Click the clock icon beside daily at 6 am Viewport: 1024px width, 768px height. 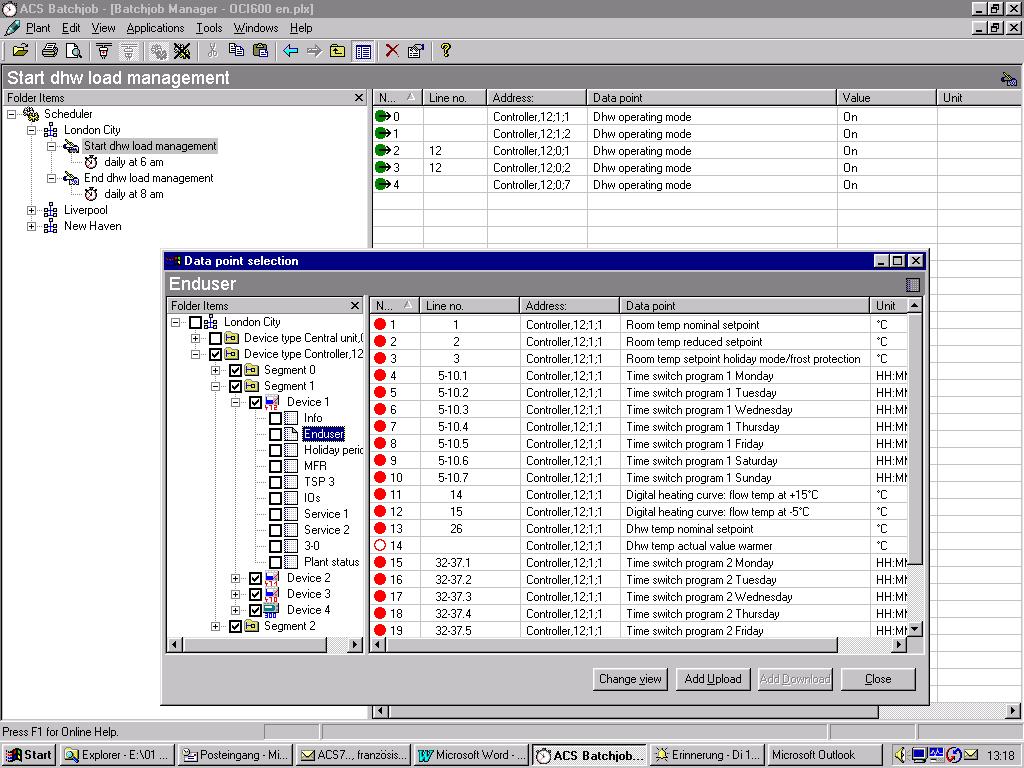click(x=91, y=162)
